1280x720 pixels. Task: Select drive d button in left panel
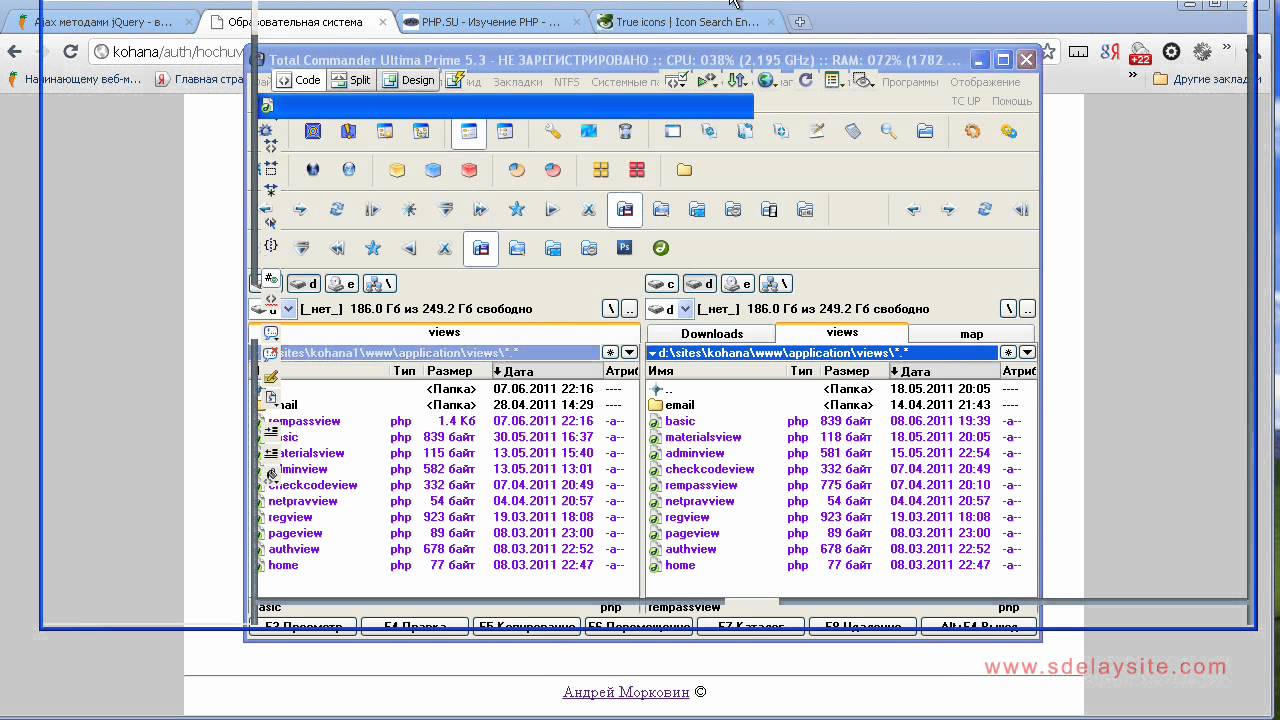[x=304, y=284]
